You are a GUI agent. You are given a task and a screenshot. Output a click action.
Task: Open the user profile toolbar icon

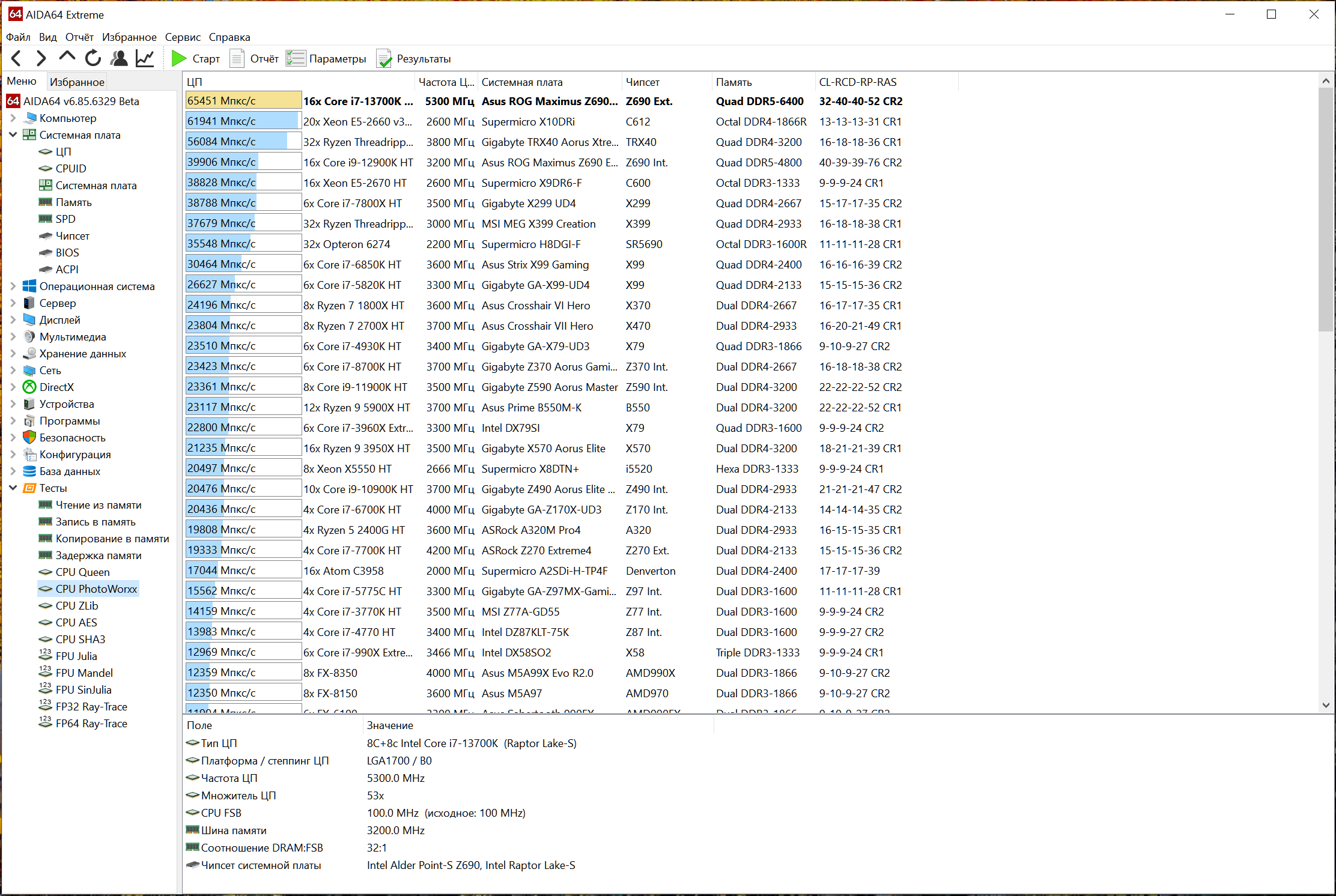pyautogui.click(x=119, y=58)
